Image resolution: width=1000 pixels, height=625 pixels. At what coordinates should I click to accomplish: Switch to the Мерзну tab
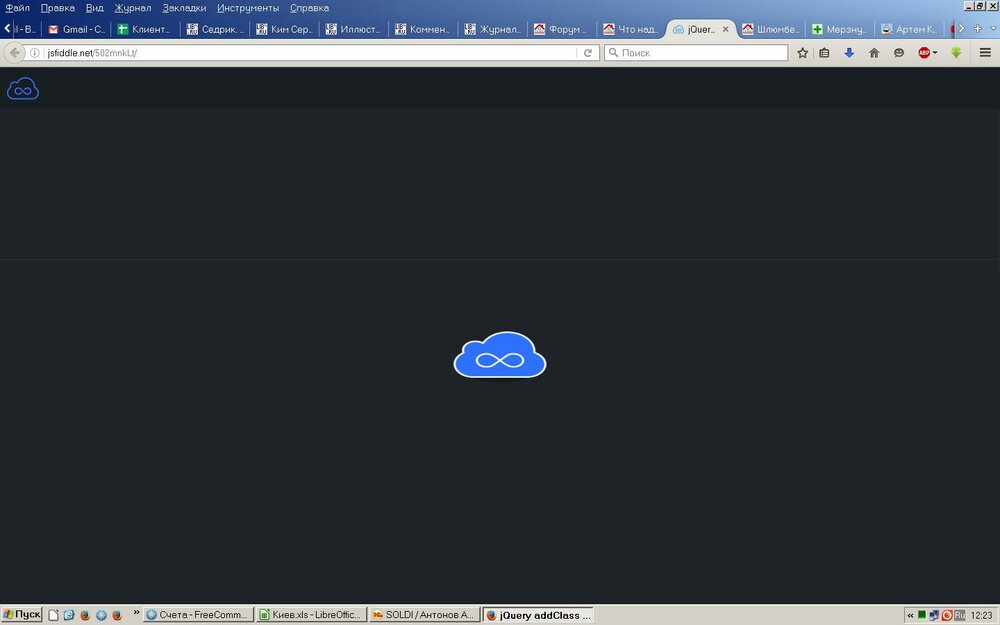point(840,29)
